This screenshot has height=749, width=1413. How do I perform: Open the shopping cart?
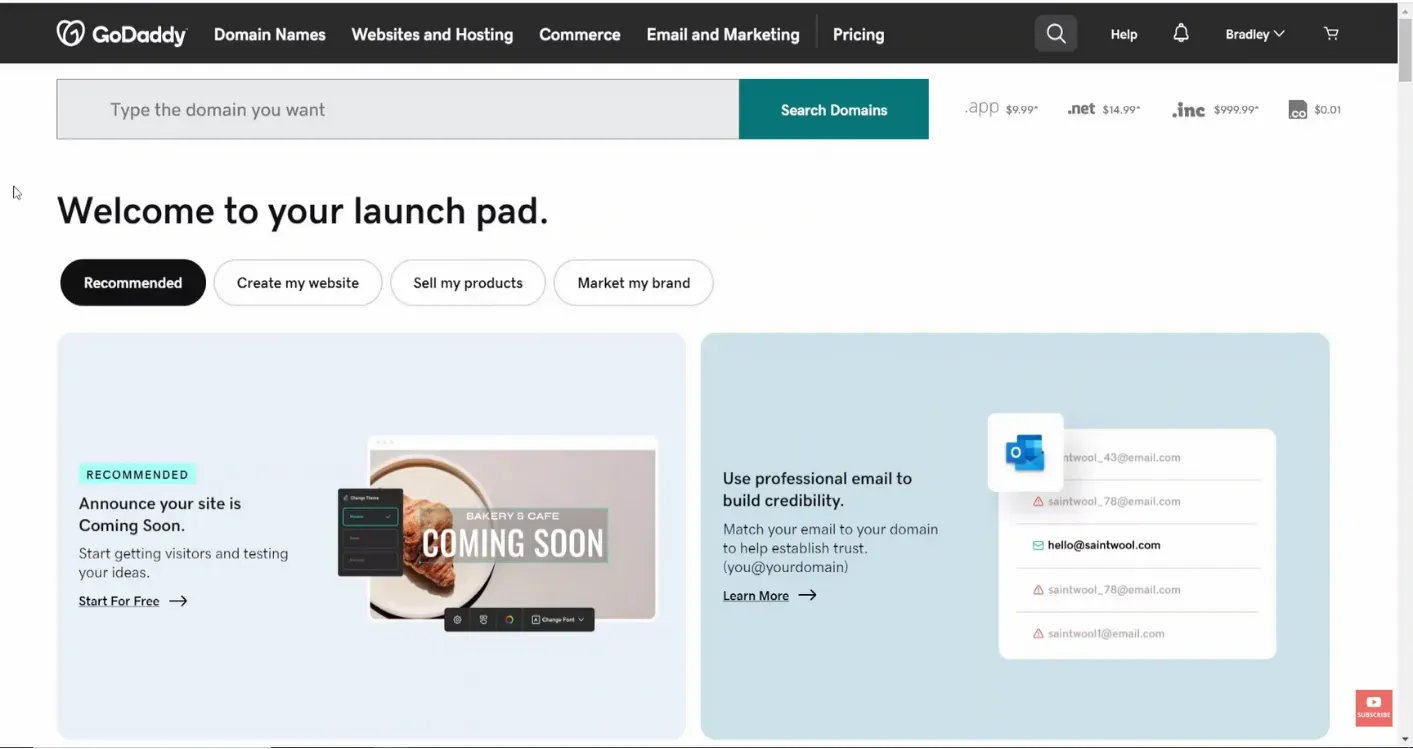point(1331,34)
